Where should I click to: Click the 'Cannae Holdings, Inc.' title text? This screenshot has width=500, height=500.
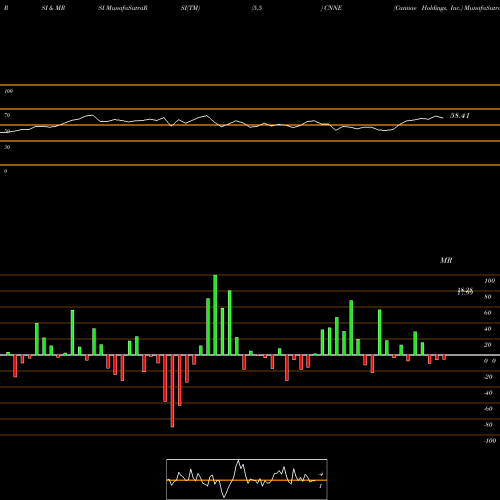tap(427, 8)
